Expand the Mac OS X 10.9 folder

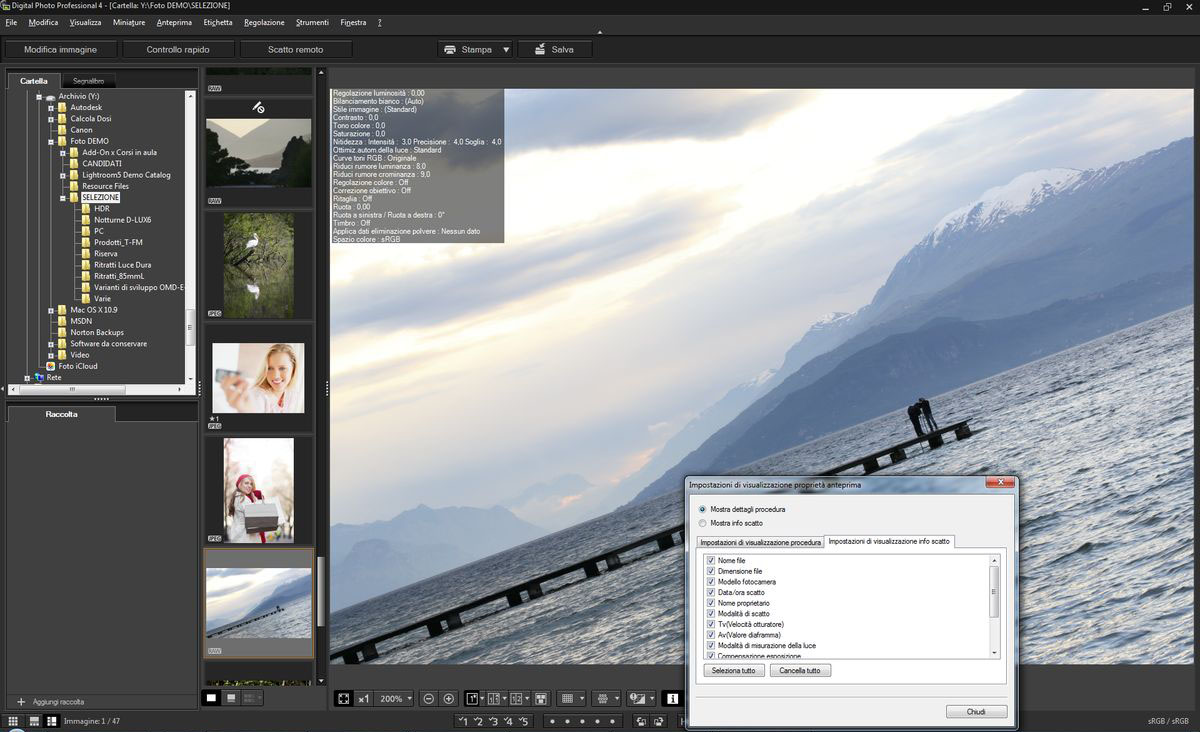[50, 310]
